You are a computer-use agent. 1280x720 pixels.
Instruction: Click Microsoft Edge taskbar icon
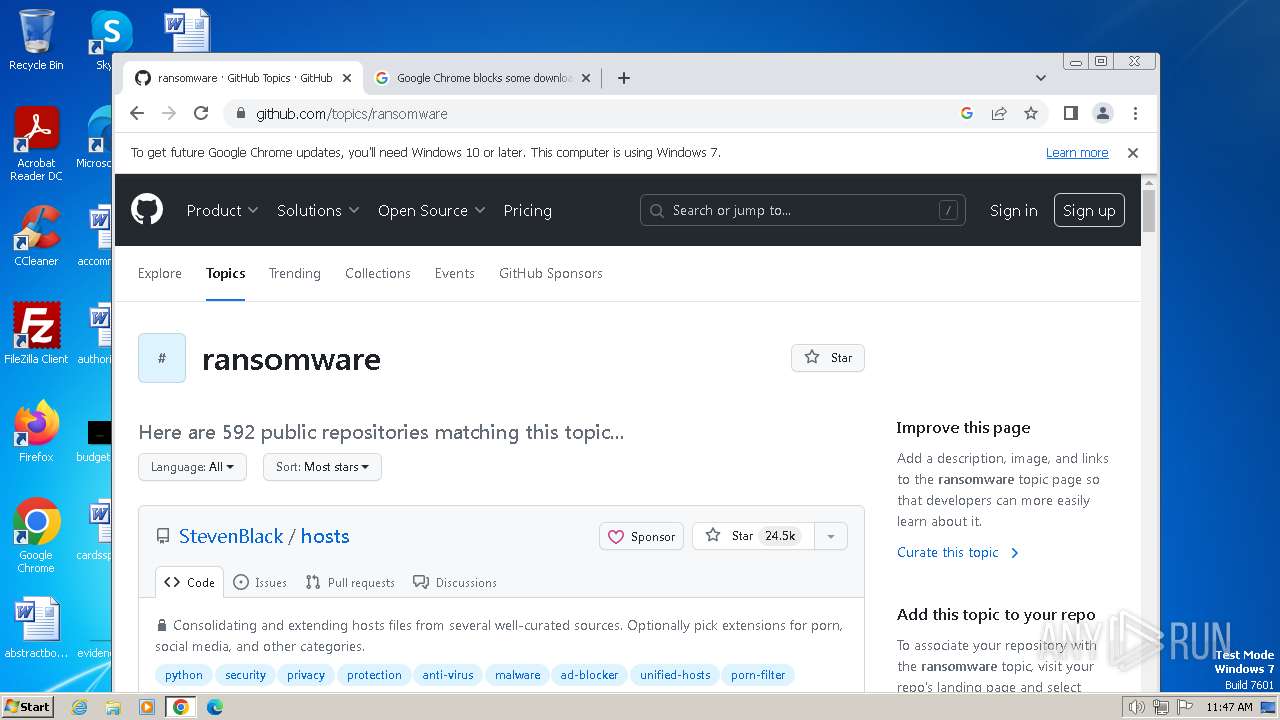(x=214, y=707)
